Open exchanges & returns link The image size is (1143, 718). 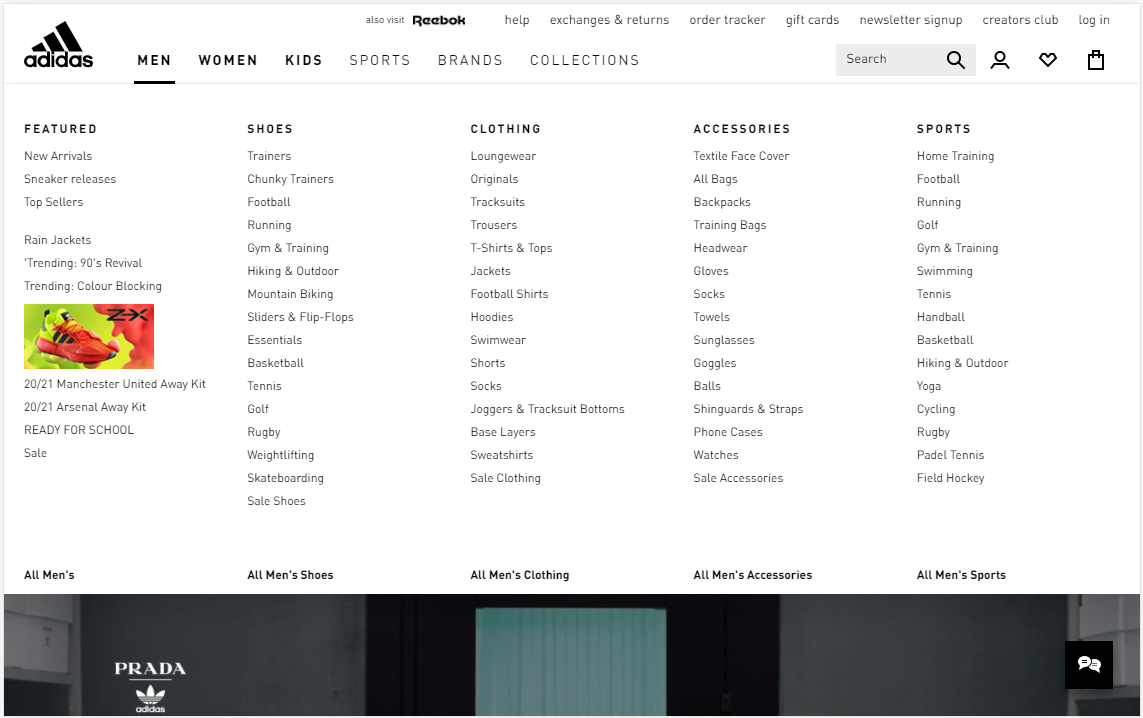[609, 20]
